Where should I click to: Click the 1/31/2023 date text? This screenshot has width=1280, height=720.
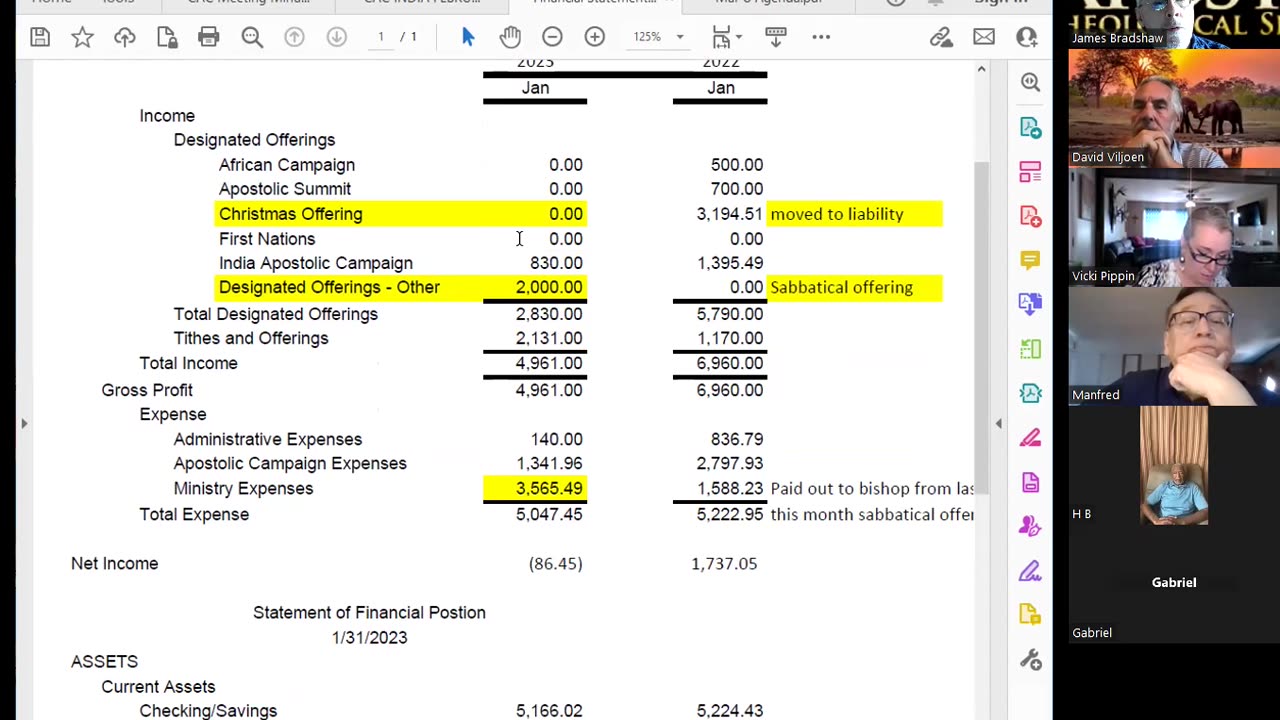click(369, 637)
